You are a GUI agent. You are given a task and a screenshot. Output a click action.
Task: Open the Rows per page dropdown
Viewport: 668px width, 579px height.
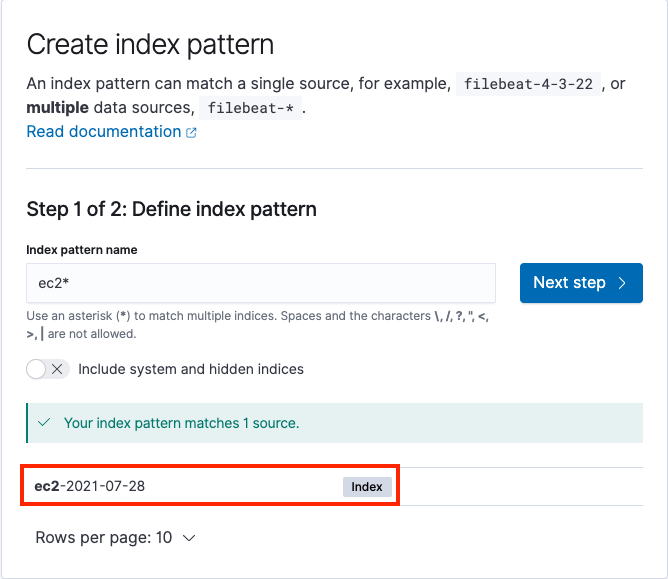coord(115,538)
